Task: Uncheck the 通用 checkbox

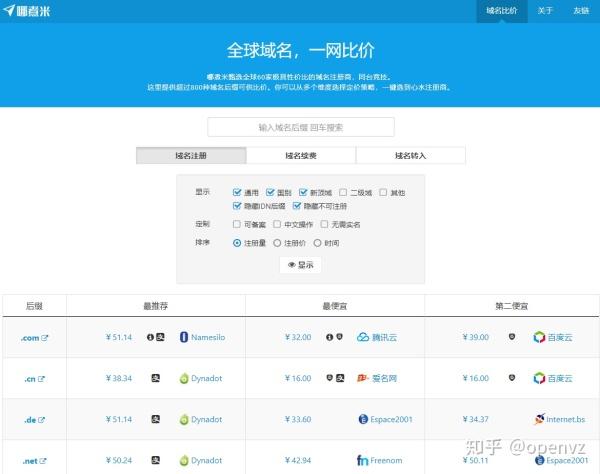Action: 237,192
